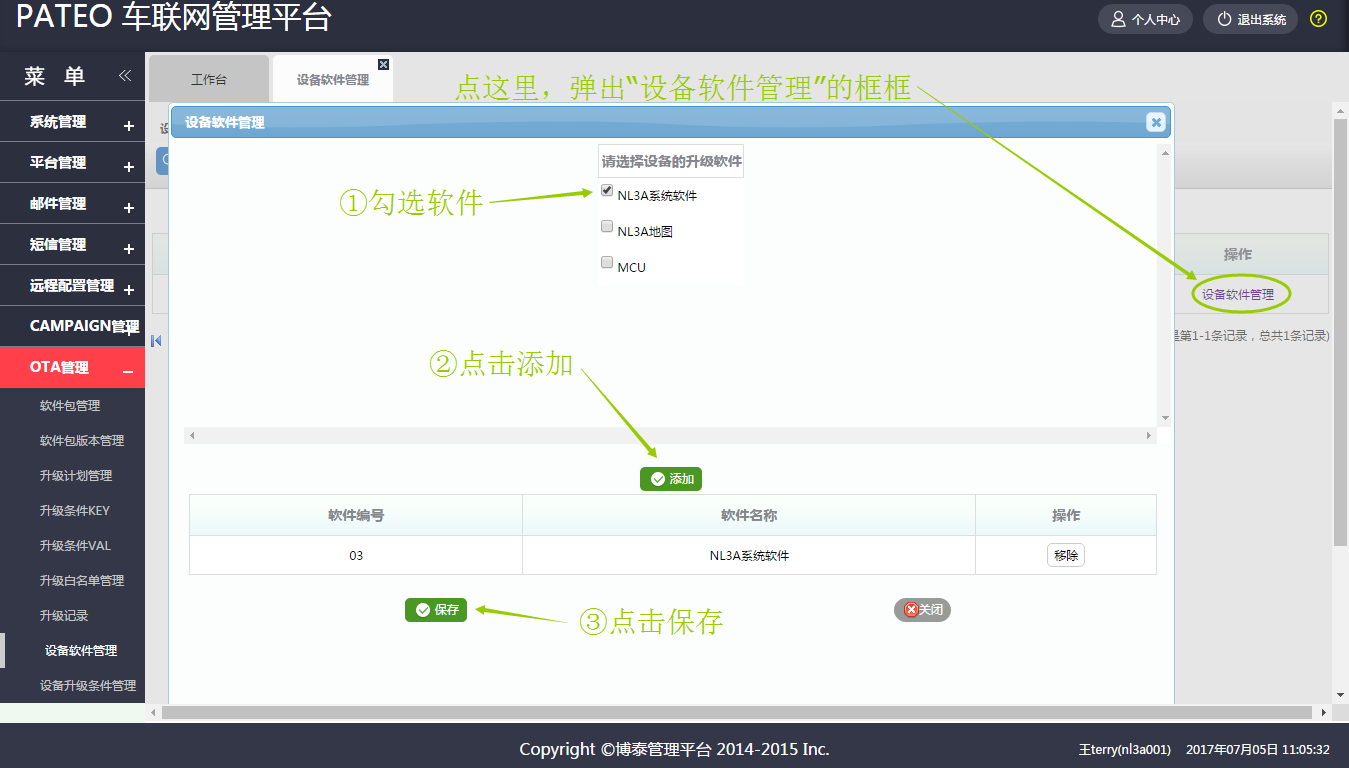Collapse the menu with double-chevron icon
The height and width of the screenshot is (768, 1349).
tap(125, 76)
